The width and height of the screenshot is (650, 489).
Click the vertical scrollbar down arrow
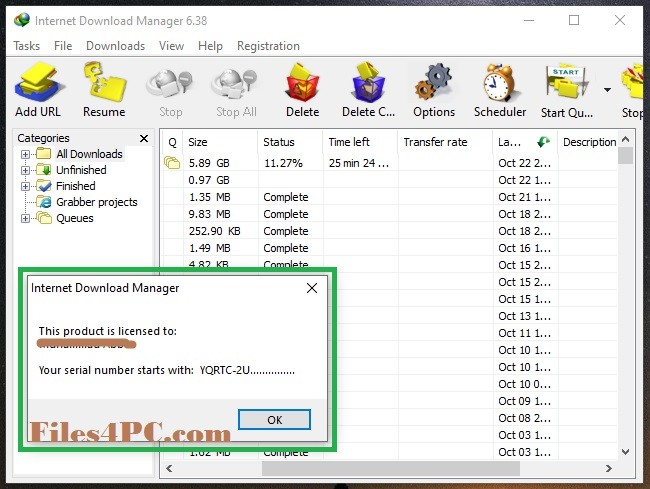(x=626, y=452)
